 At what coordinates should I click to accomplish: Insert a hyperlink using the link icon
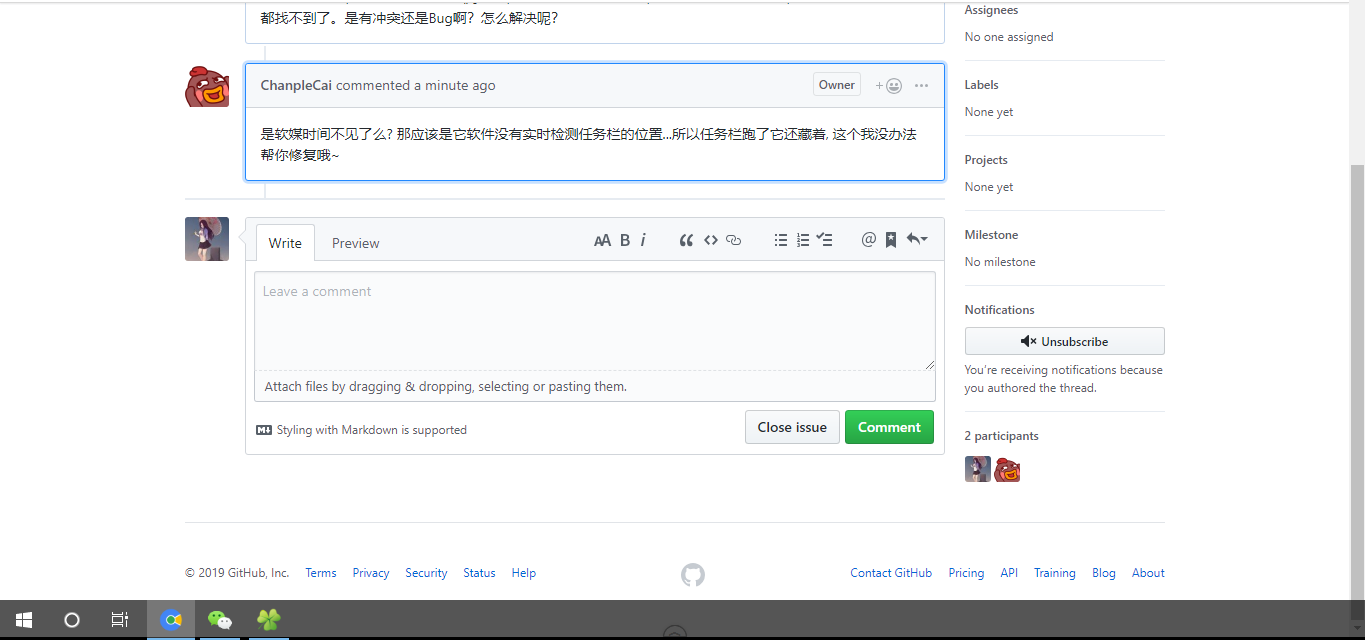coord(733,240)
